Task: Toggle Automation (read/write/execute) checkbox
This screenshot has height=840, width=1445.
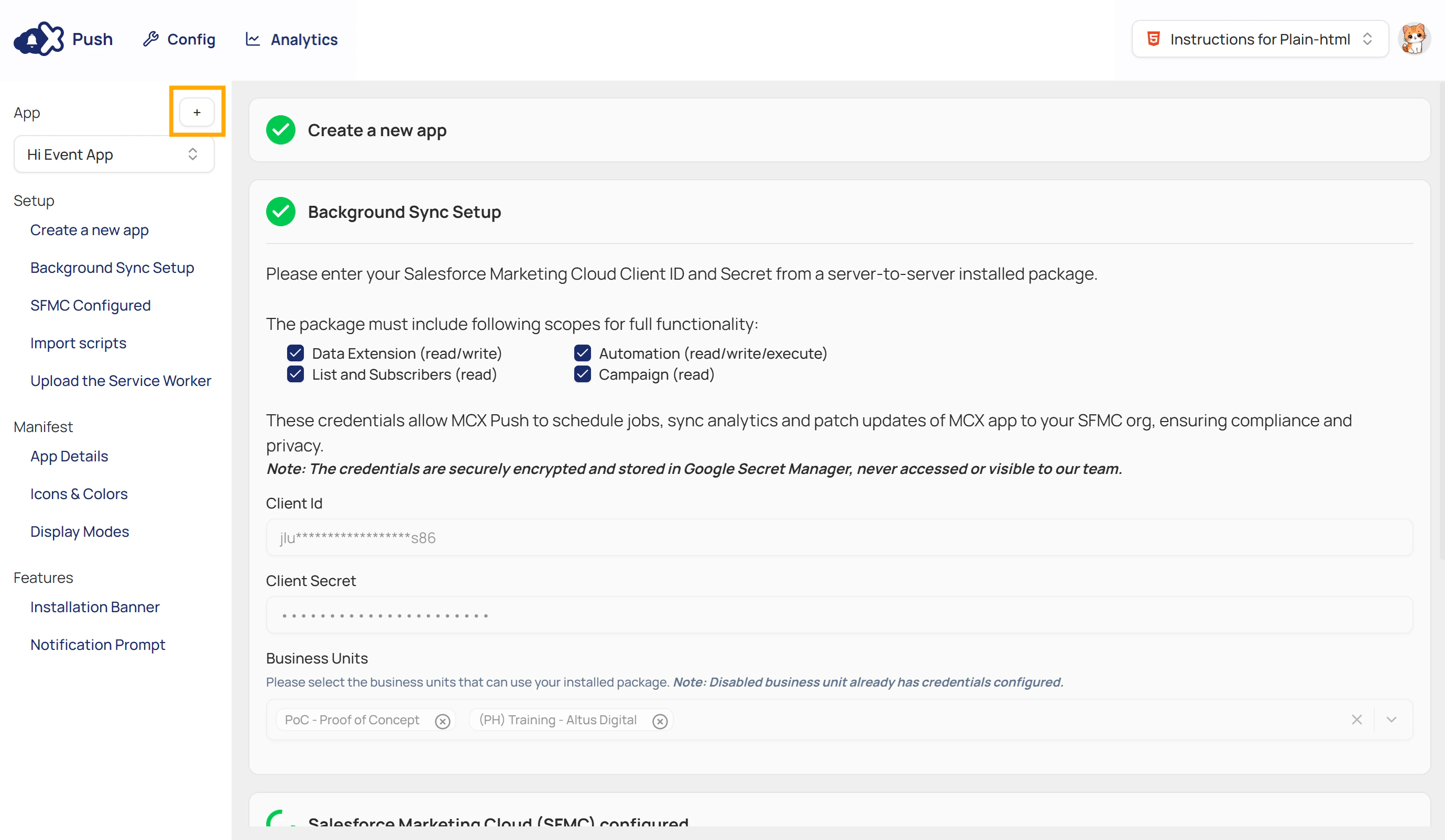Action: [583, 353]
